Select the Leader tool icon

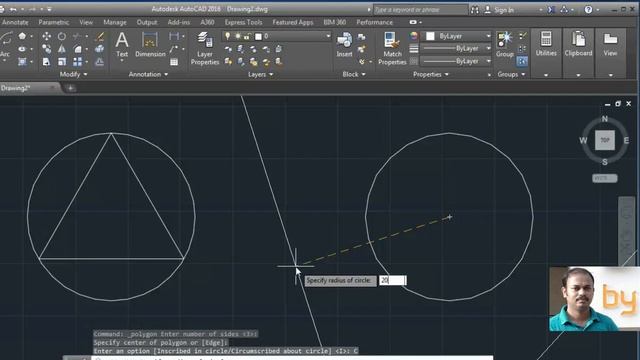(174, 49)
